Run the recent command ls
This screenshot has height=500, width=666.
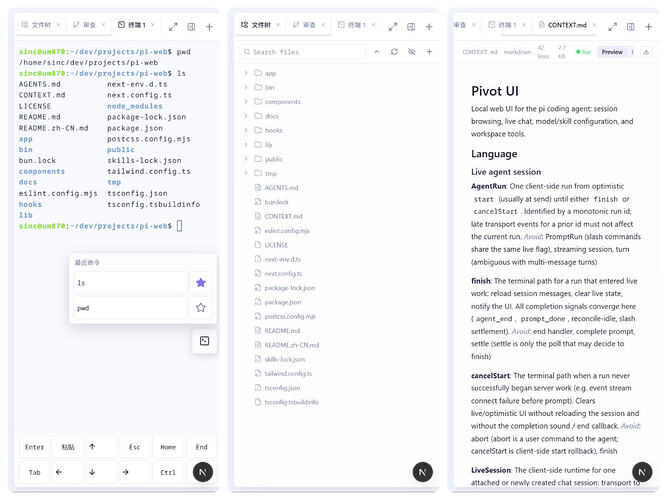[x=130, y=282]
